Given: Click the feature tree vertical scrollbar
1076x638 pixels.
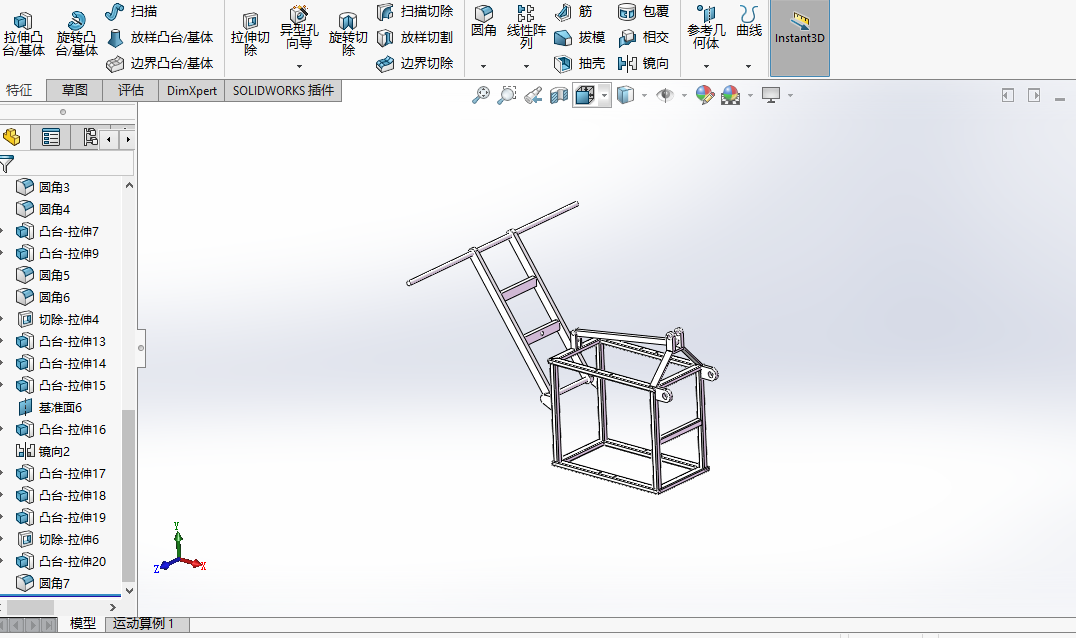Looking at the screenshot, I should [x=128, y=496].
